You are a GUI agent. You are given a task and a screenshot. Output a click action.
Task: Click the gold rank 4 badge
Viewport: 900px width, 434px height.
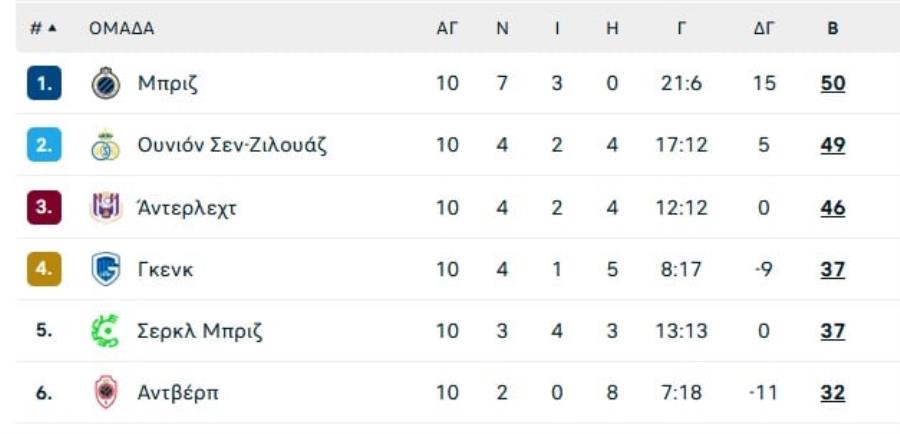[x=44, y=269]
